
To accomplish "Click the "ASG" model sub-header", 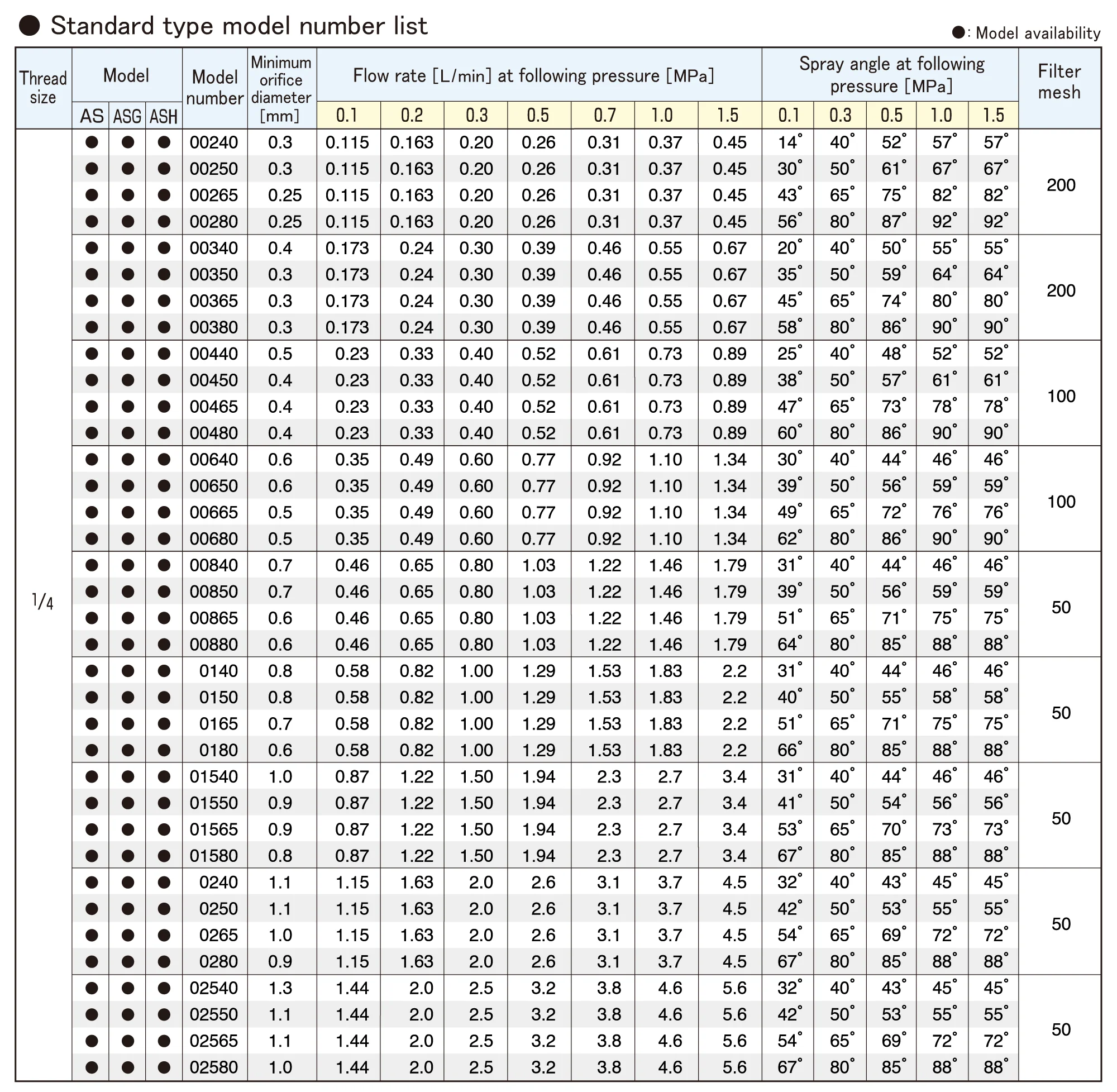I will 127,116.
